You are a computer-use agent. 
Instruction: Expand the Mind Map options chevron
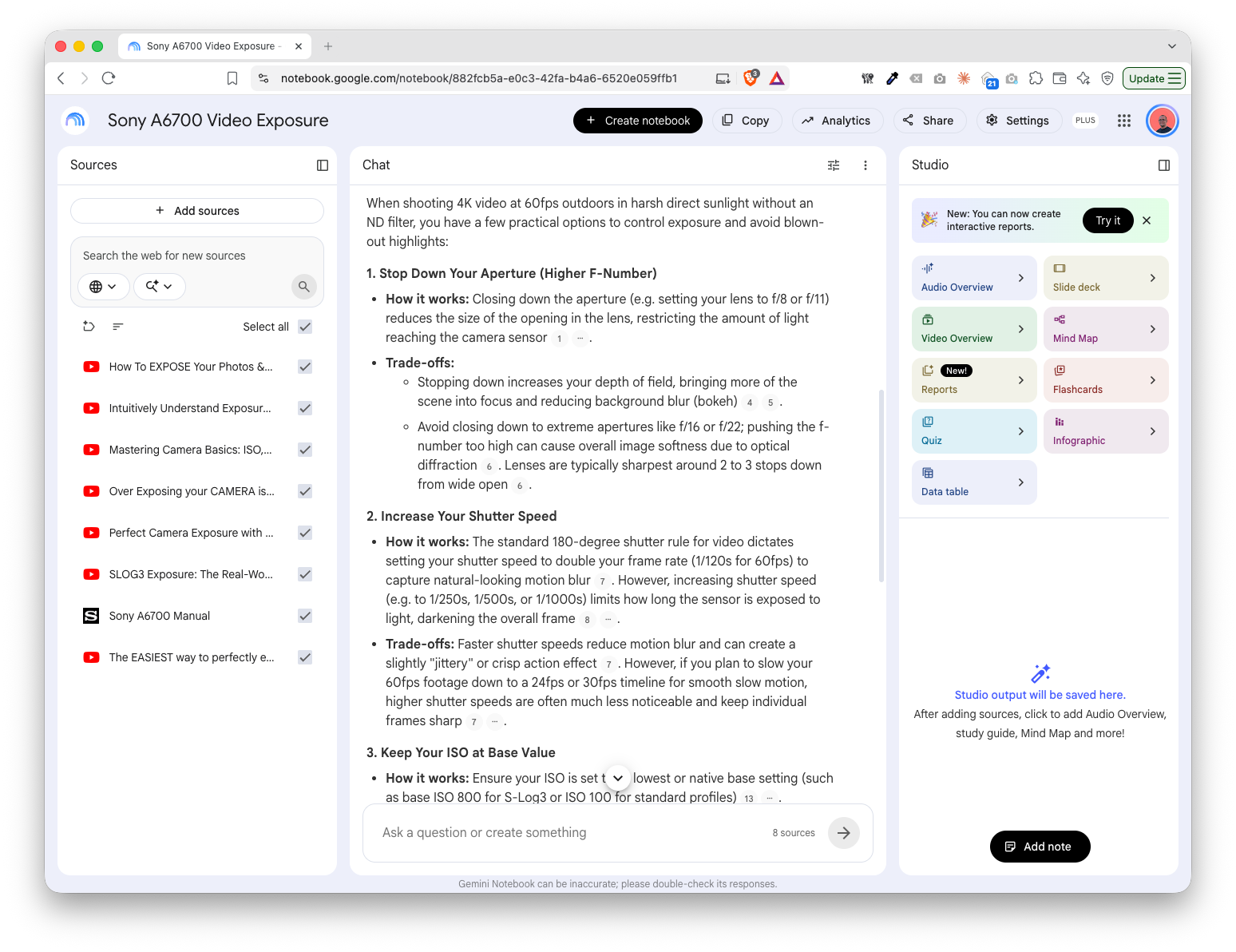coord(1153,329)
